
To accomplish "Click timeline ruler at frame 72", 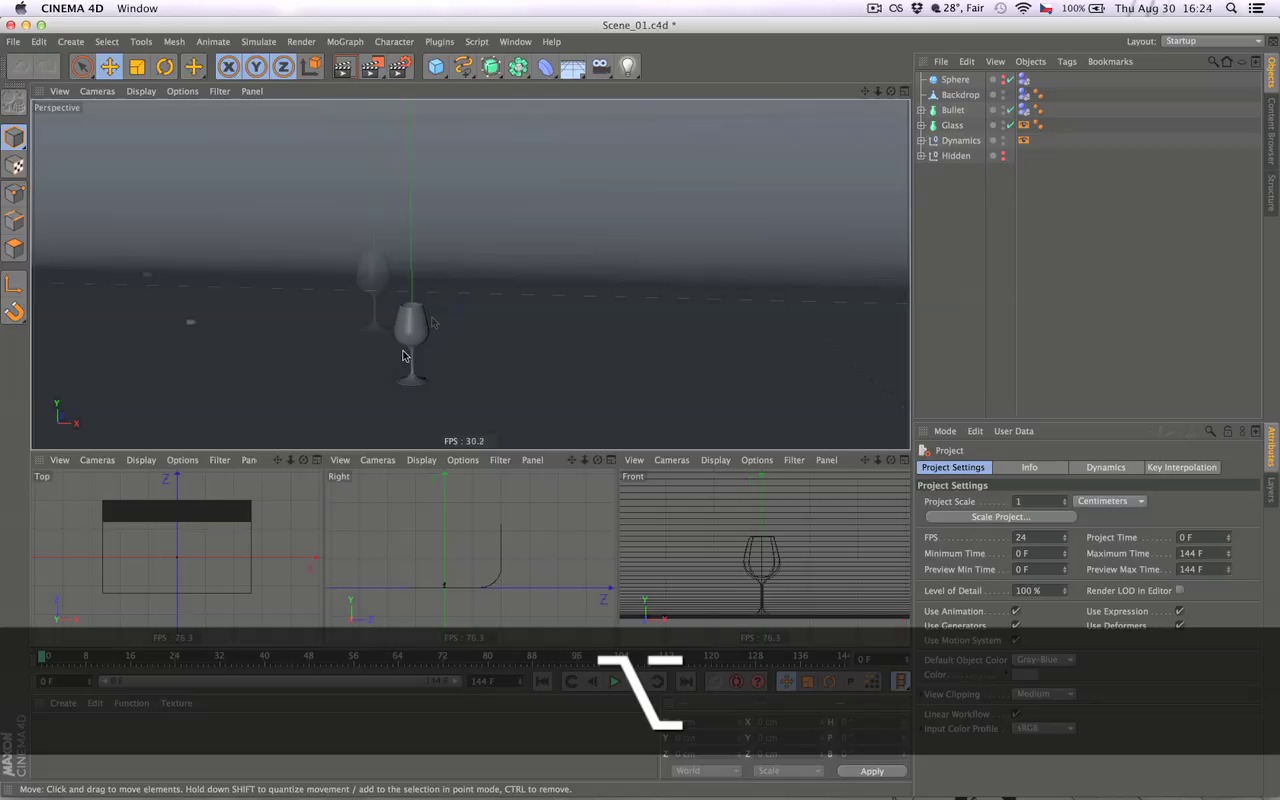I will coord(442,656).
